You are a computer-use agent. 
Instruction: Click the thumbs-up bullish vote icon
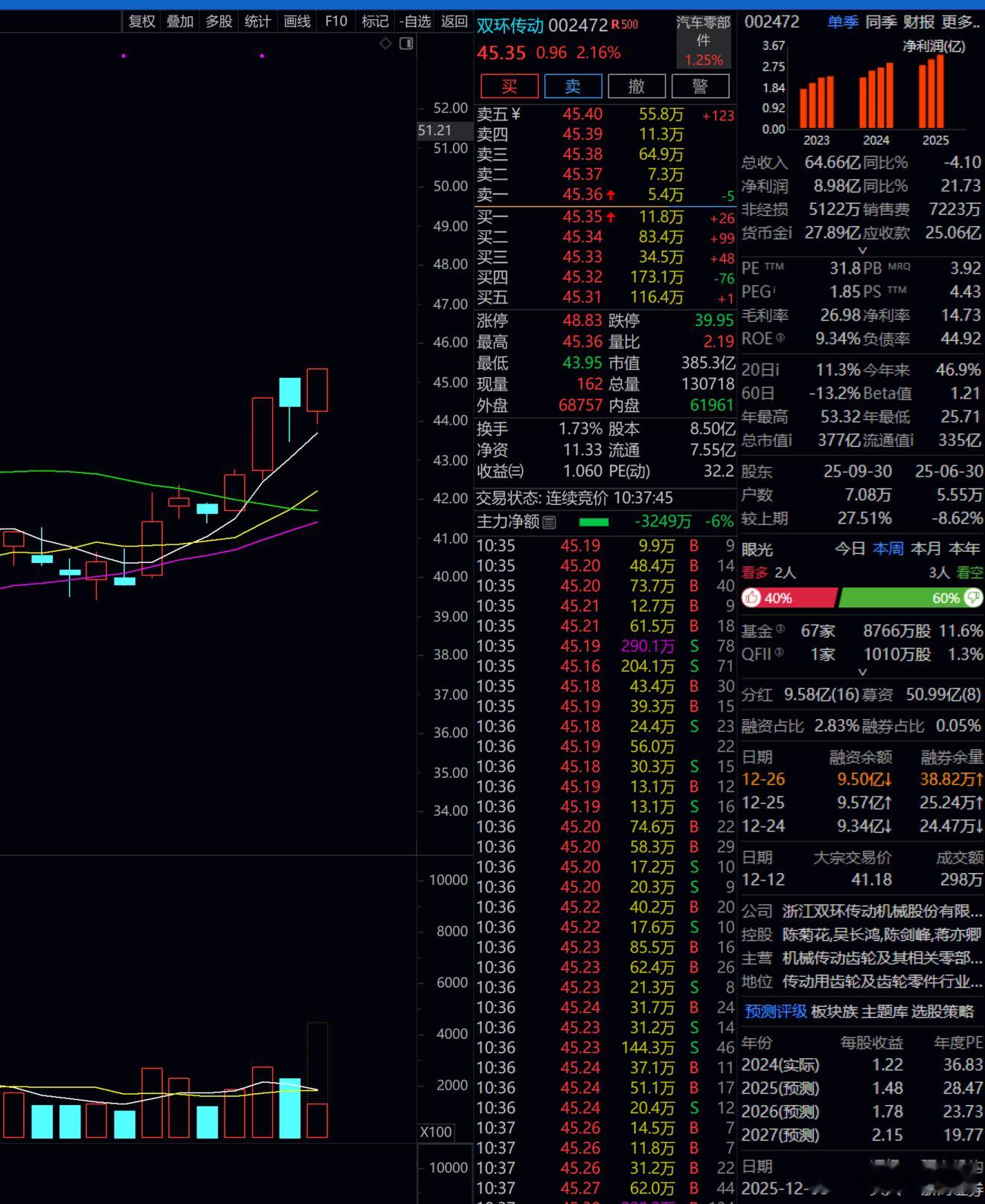pyautogui.click(x=752, y=598)
